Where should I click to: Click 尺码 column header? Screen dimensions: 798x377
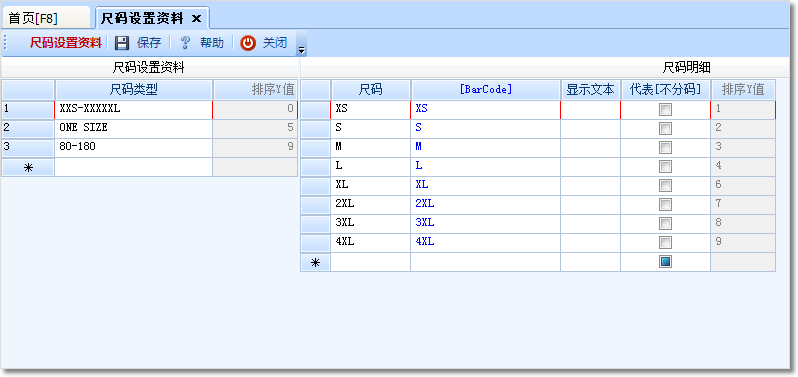pyautogui.click(x=370, y=90)
